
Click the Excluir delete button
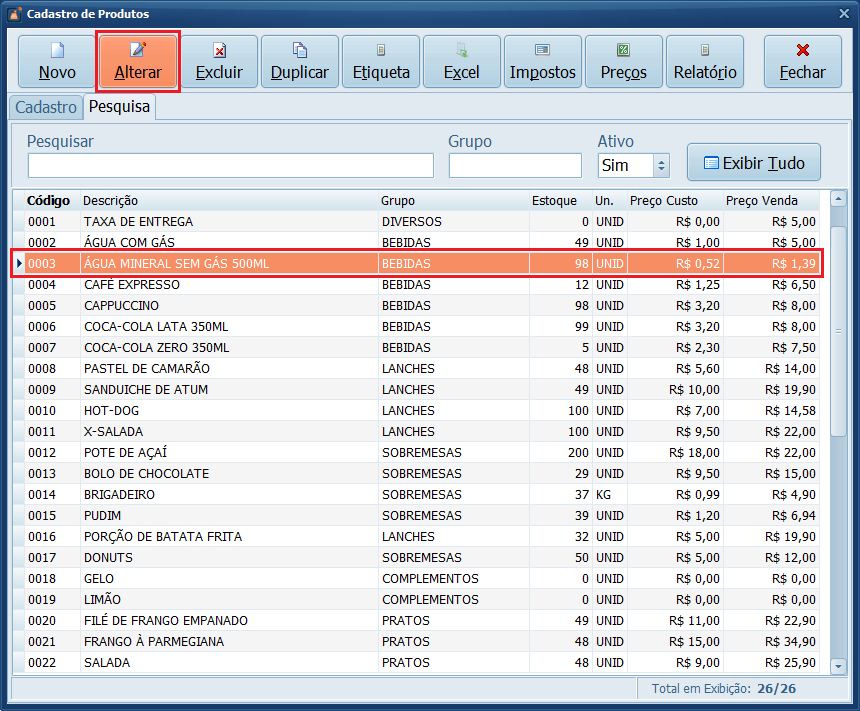219,62
